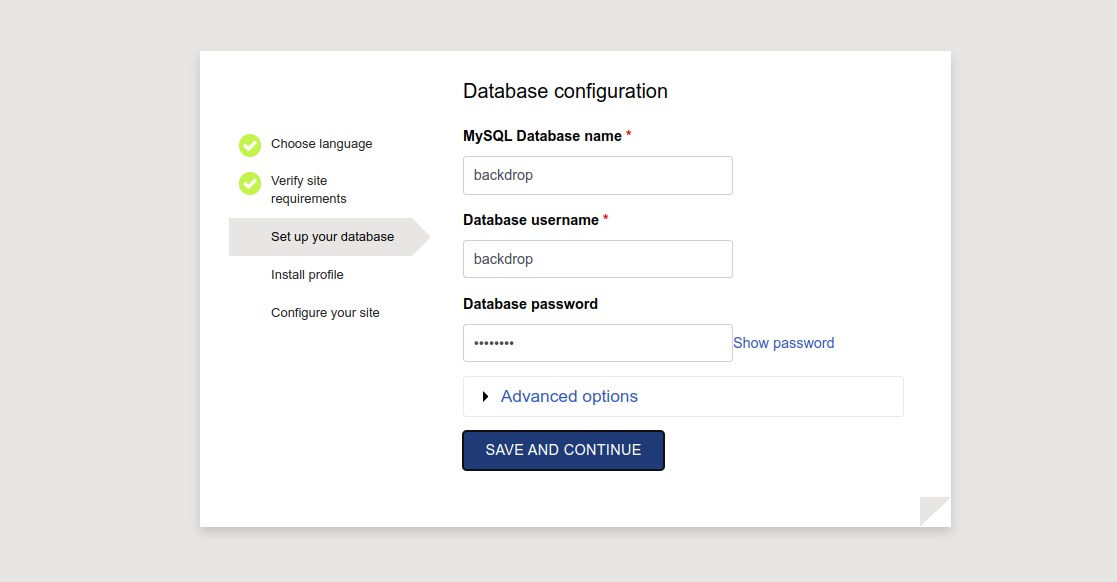Open the Advanced options text link

569,397
